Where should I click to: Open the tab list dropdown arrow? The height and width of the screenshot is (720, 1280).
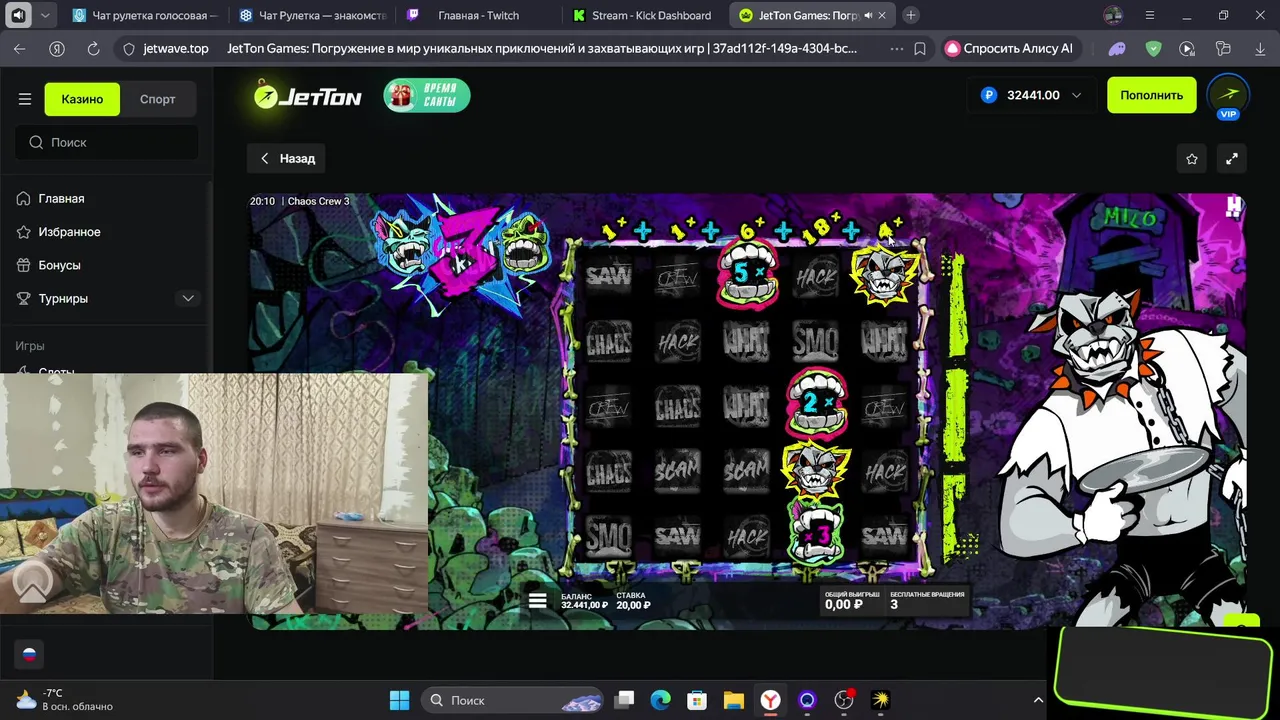point(45,16)
